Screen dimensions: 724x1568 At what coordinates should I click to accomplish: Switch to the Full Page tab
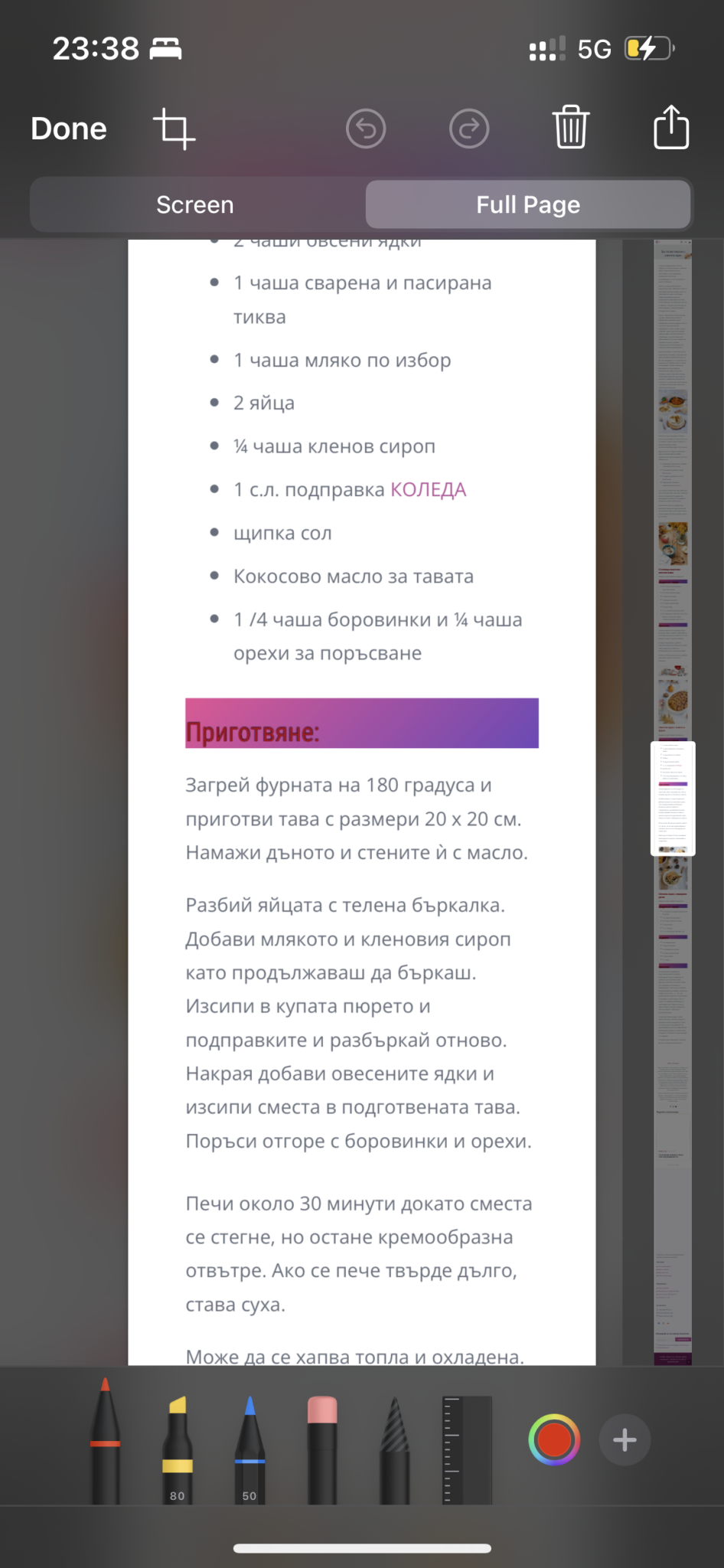pos(528,204)
